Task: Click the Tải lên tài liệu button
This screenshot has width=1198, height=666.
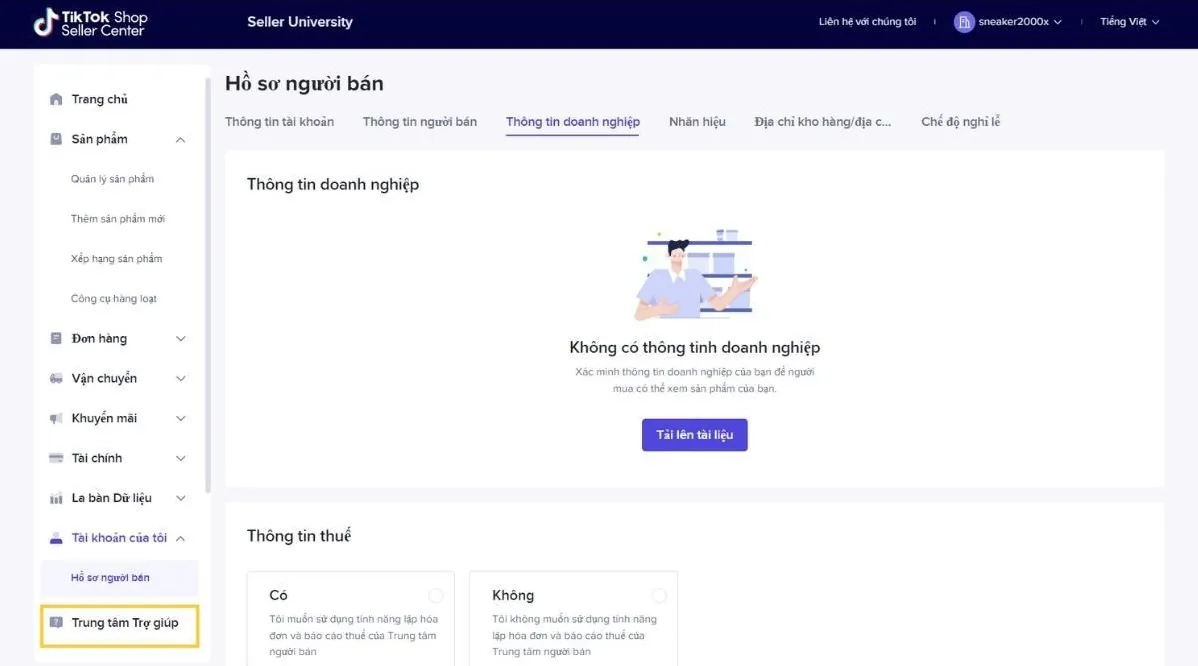Action: point(695,435)
